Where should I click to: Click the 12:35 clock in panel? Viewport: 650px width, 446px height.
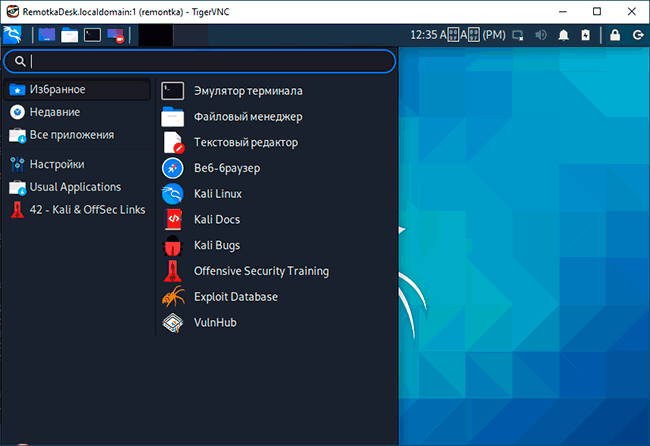pos(458,35)
